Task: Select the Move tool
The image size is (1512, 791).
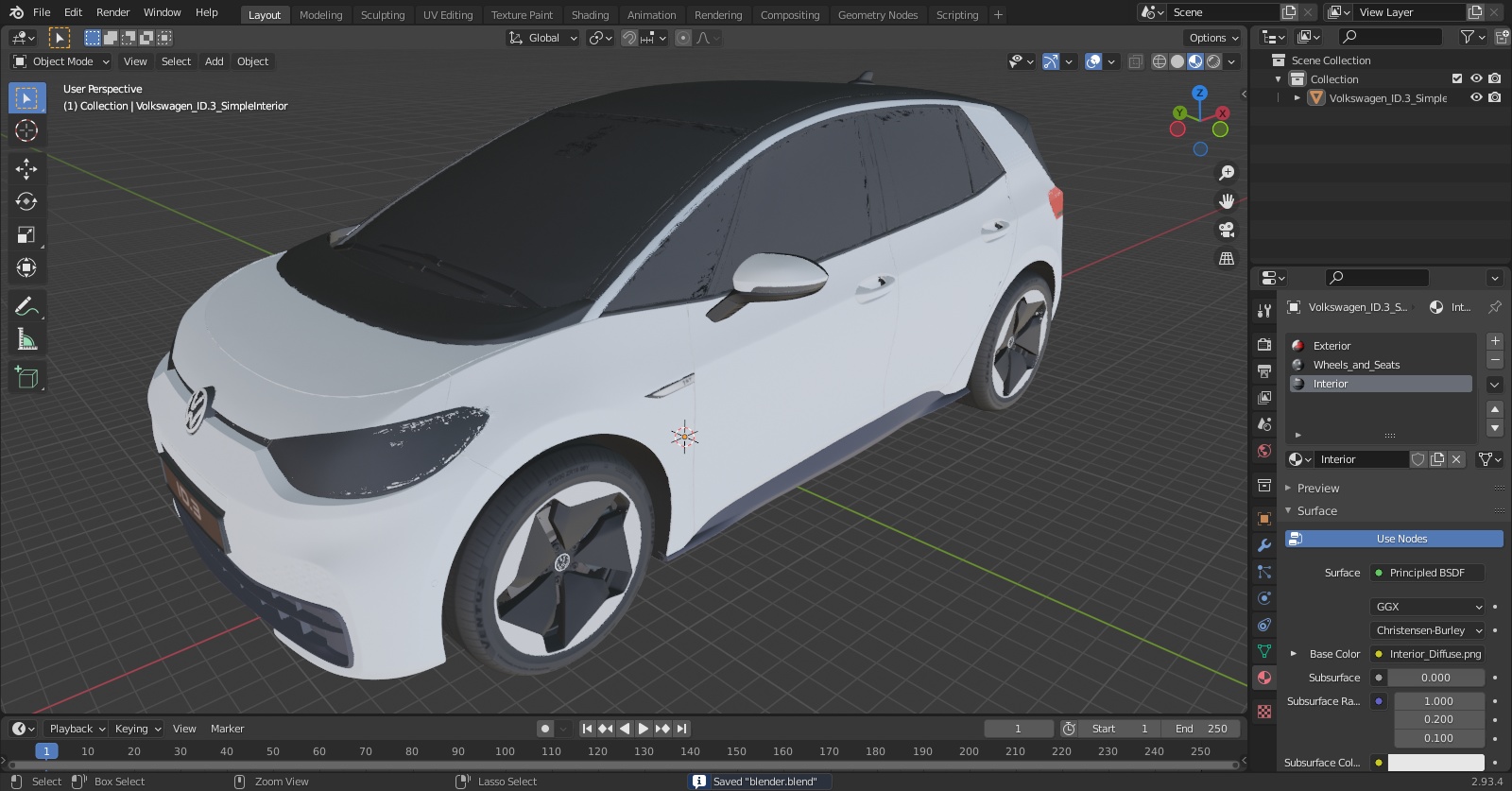Action: pos(26,169)
